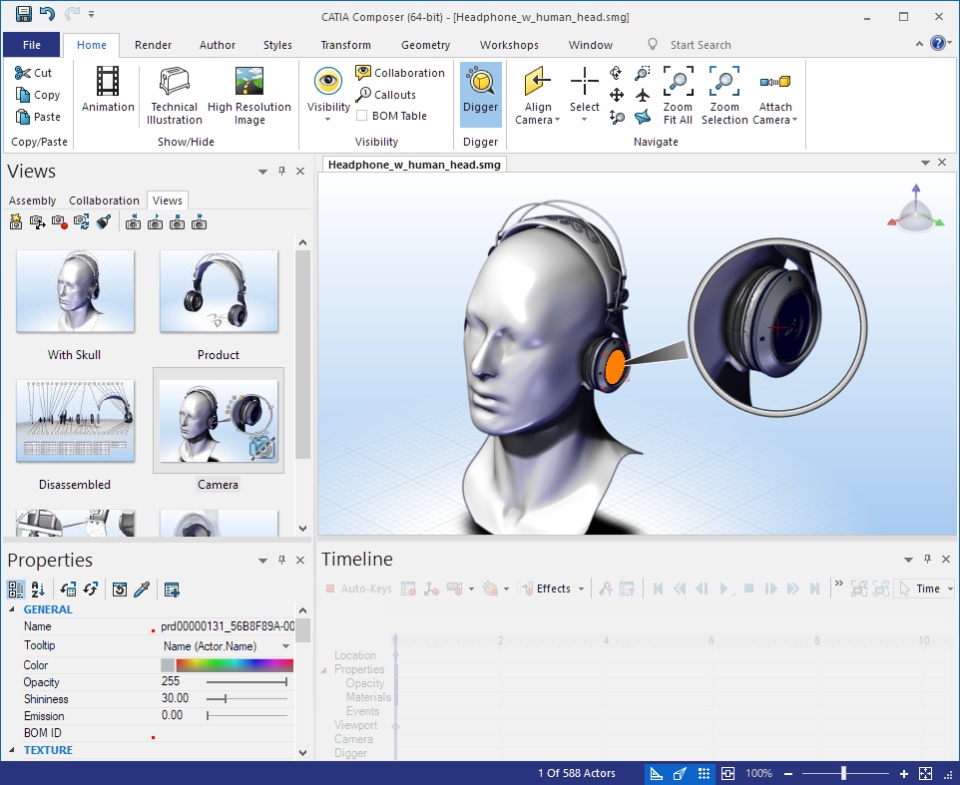Click the High Resolution Image icon
This screenshot has width=960, height=785.
[x=249, y=95]
